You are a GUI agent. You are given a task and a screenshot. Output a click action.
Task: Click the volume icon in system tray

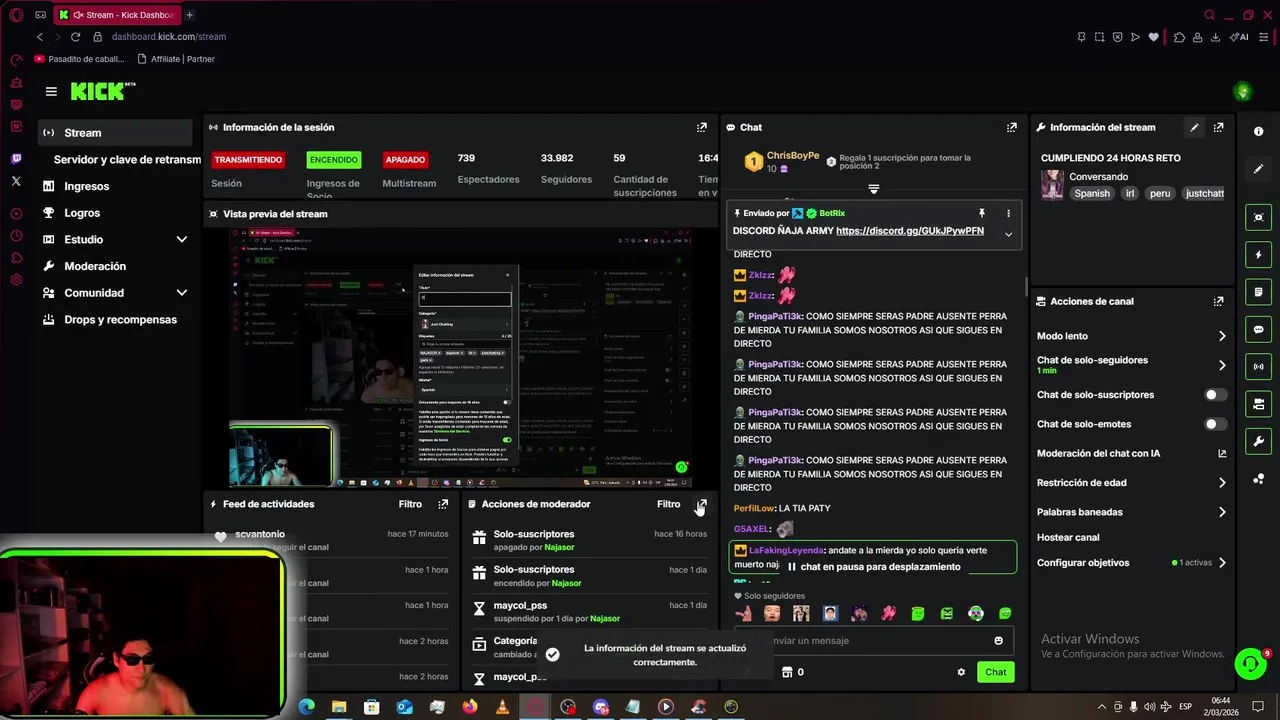(x=1150, y=707)
